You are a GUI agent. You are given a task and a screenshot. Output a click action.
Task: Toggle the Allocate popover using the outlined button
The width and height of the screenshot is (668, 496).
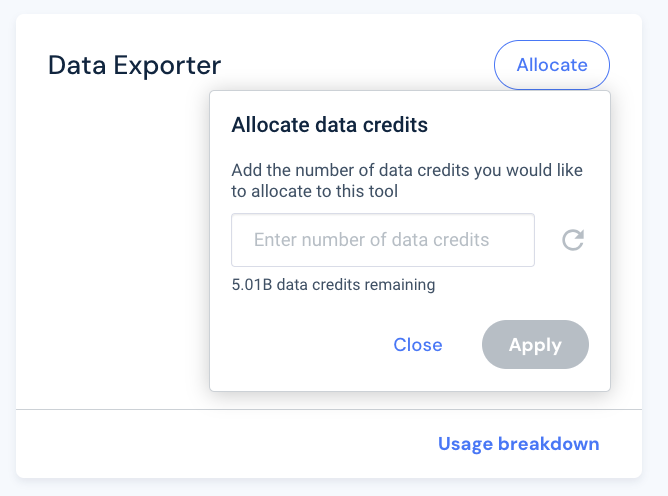pos(552,65)
